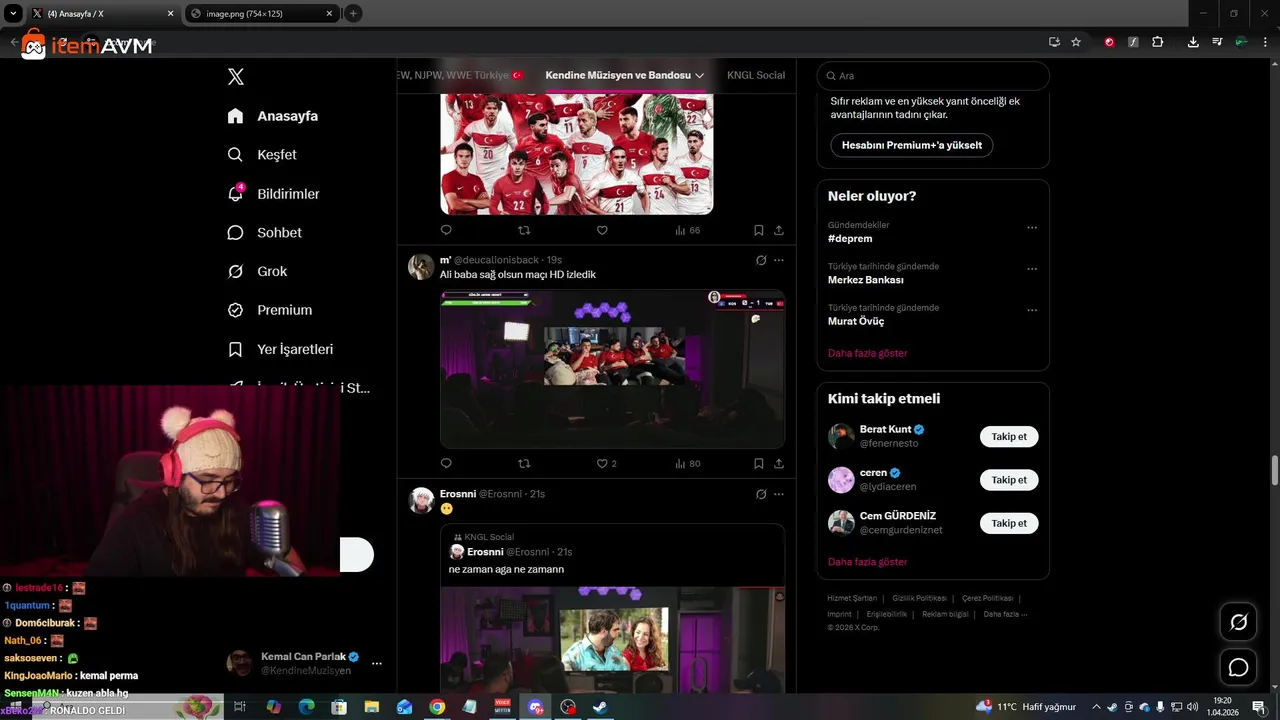Open the #deprem trending topic
The image size is (1280, 720).
coord(850,239)
